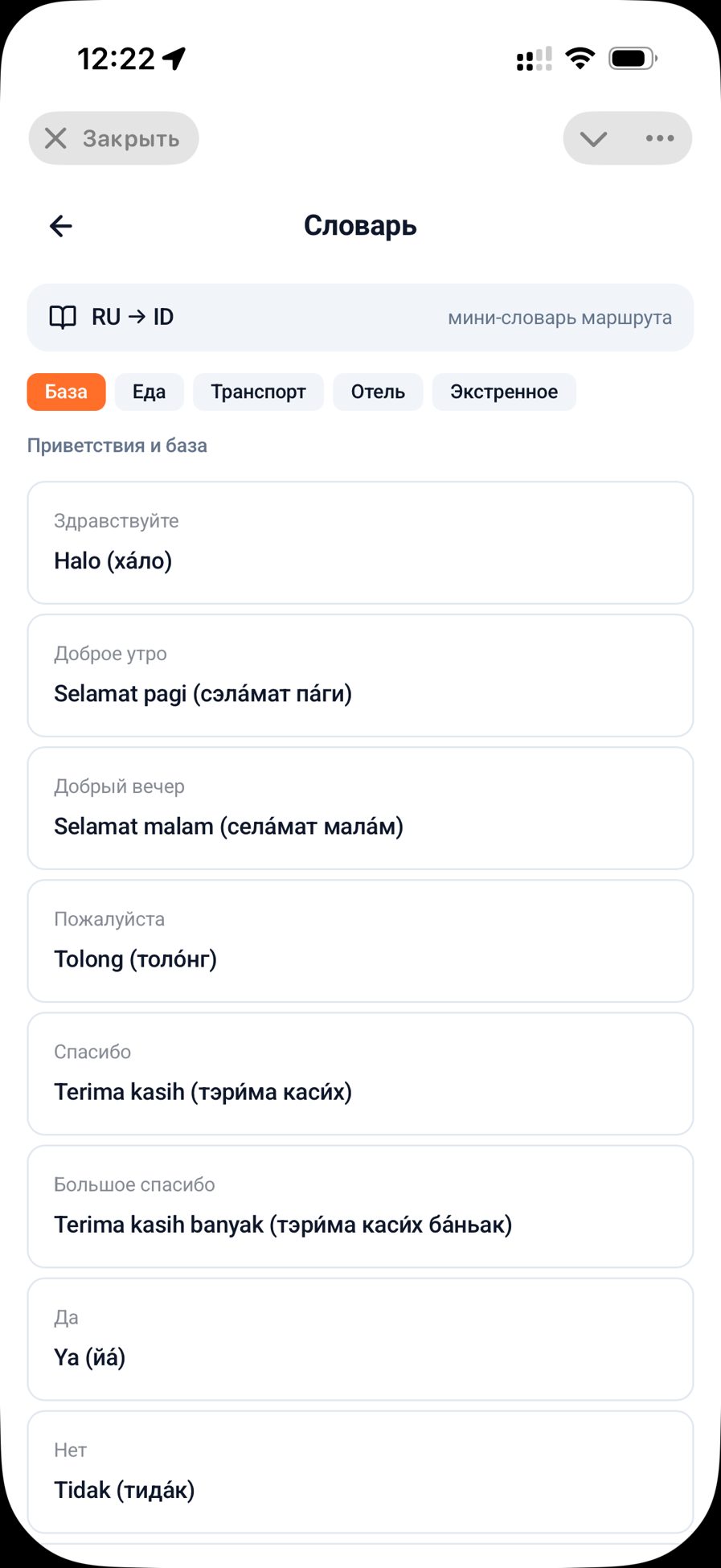Open the Здравствуйте Halo phrase card
The height and width of the screenshot is (1568, 721).
click(x=360, y=543)
